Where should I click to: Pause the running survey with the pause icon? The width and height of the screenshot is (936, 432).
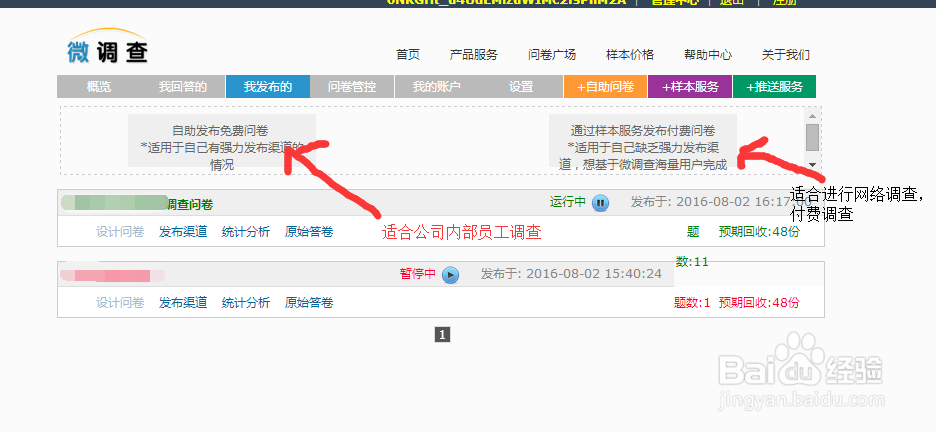[x=601, y=203]
